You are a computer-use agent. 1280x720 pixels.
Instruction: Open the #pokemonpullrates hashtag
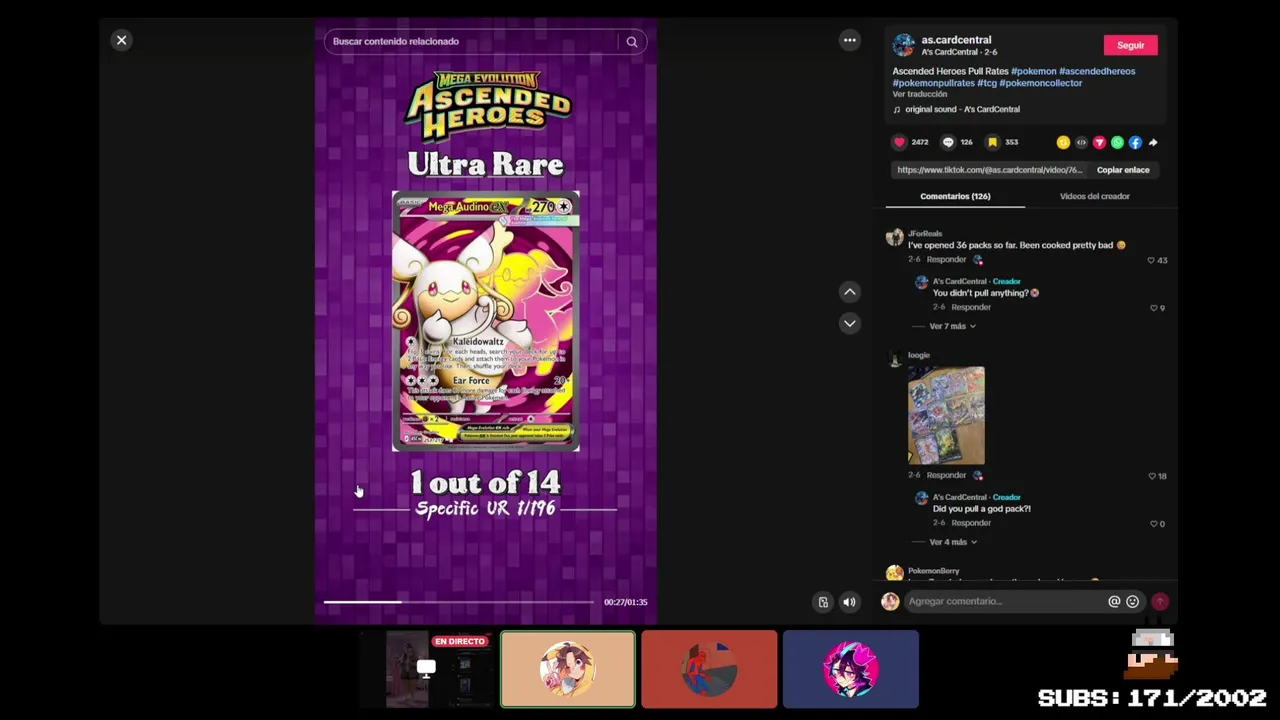pyautogui.click(x=933, y=83)
